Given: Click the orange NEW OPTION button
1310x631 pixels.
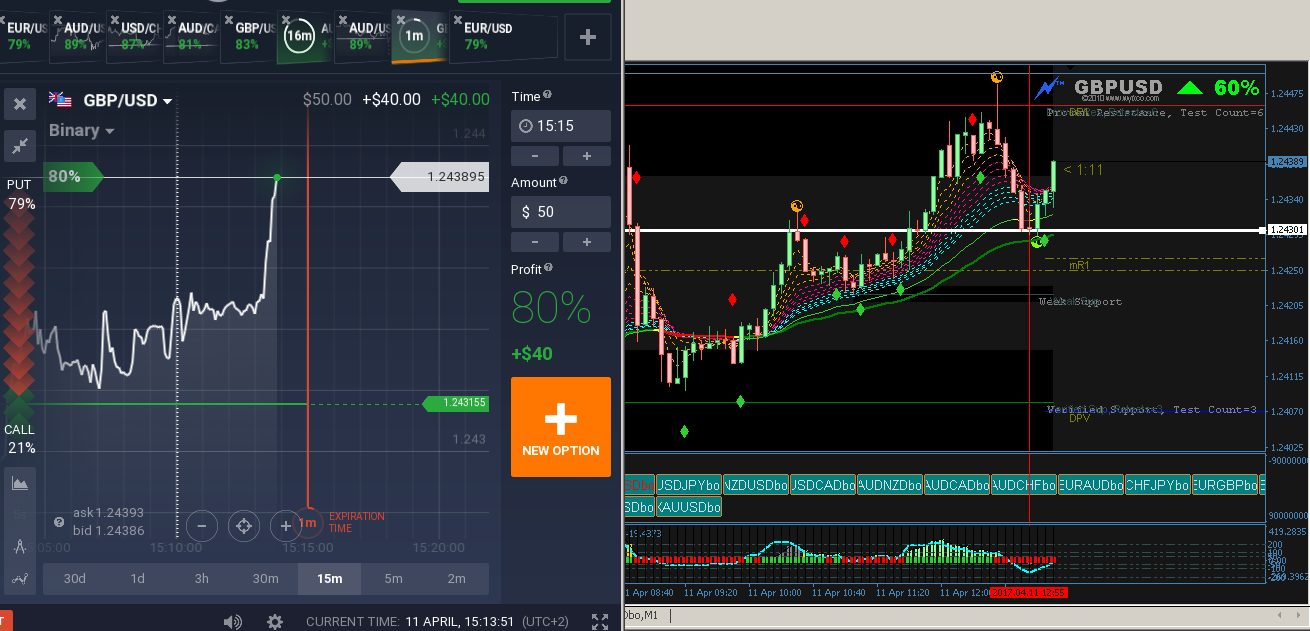Looking at the screenshot, I should pyautogui.click(x=561, y=427).
